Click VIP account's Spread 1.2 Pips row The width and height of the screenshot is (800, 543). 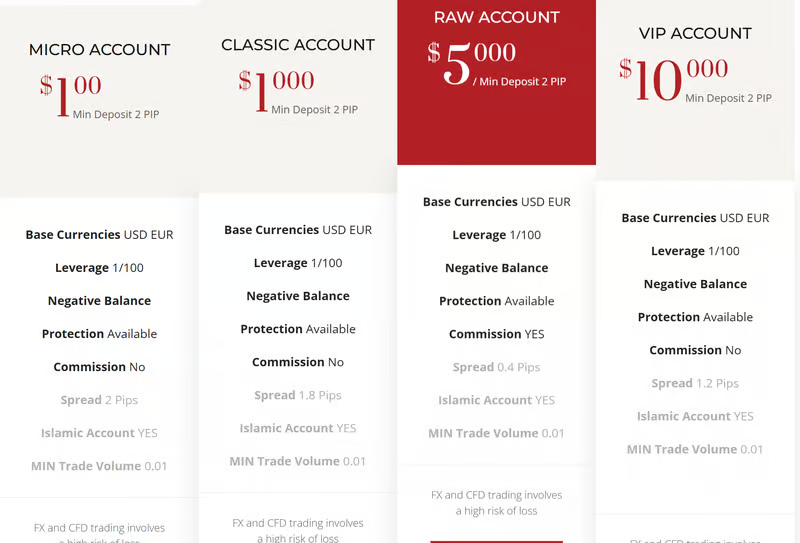[x=695, y=383]
